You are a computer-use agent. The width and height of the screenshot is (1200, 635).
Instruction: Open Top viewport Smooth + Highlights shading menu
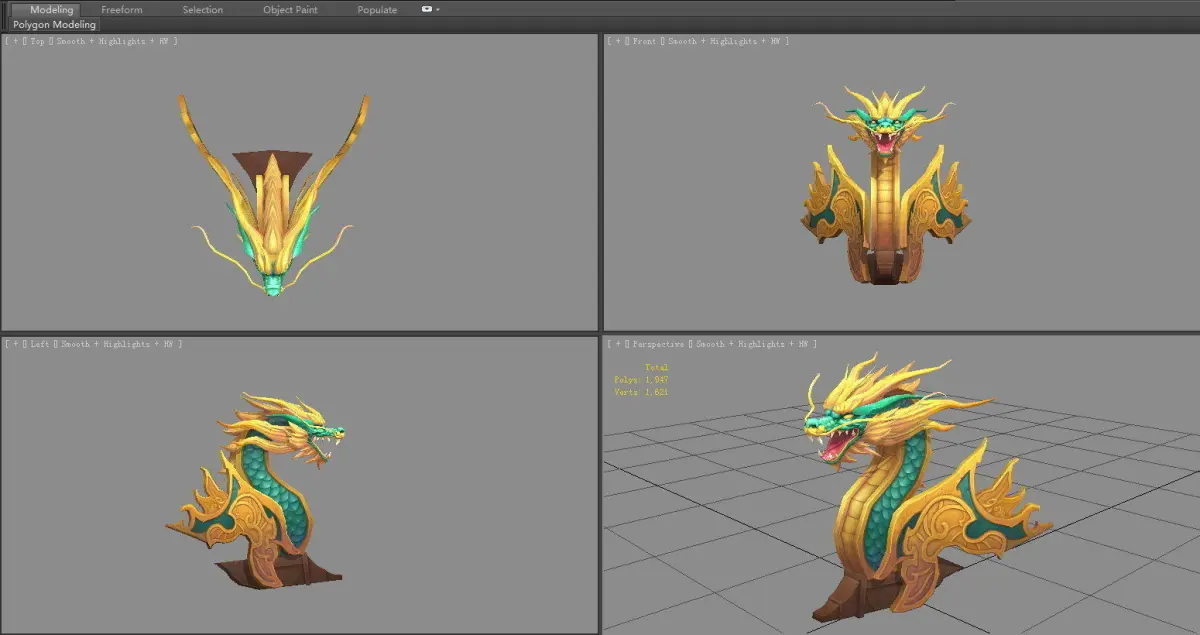[113, 41]
